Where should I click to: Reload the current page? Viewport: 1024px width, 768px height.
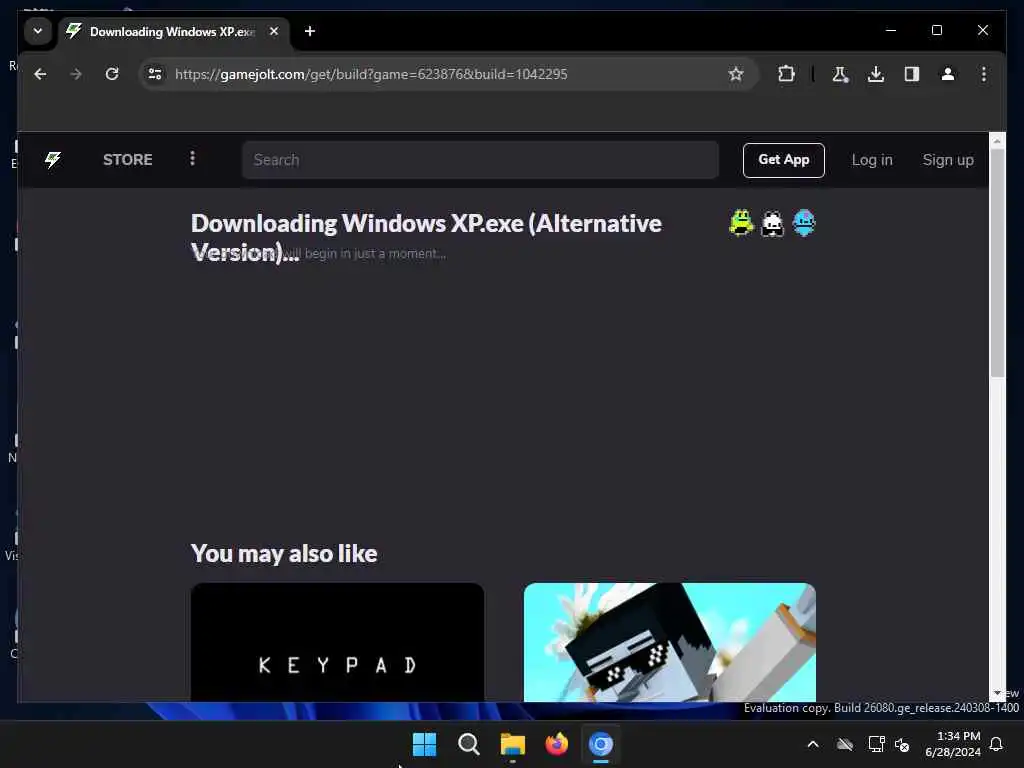[112, 74]
